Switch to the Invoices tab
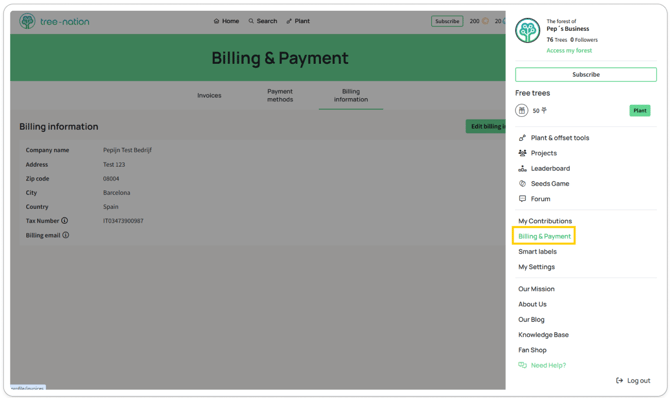The width and height of the screenshot is (670, 398). click(209, 95)
